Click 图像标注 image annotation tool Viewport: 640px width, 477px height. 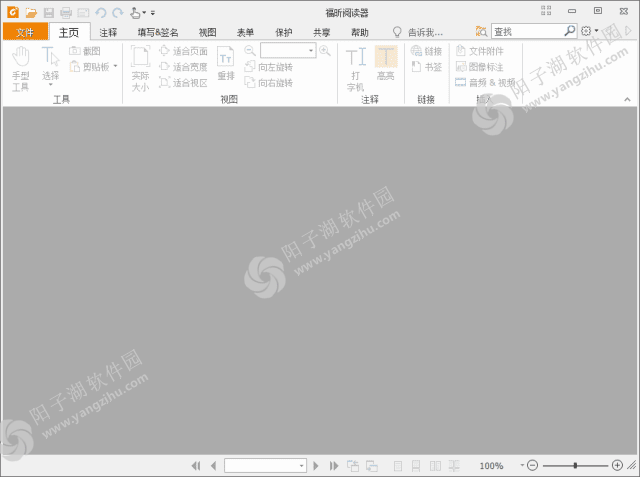pyautogui.click(x=480, y=67)
